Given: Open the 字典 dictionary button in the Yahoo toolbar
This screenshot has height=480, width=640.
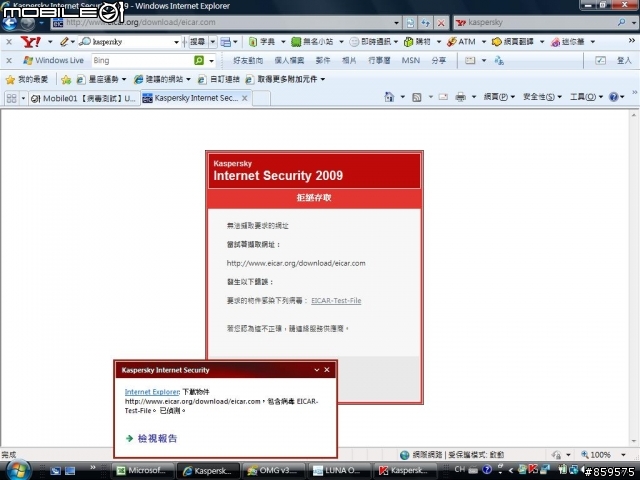Looking at the screenshot, I should [x=262, y=42].
